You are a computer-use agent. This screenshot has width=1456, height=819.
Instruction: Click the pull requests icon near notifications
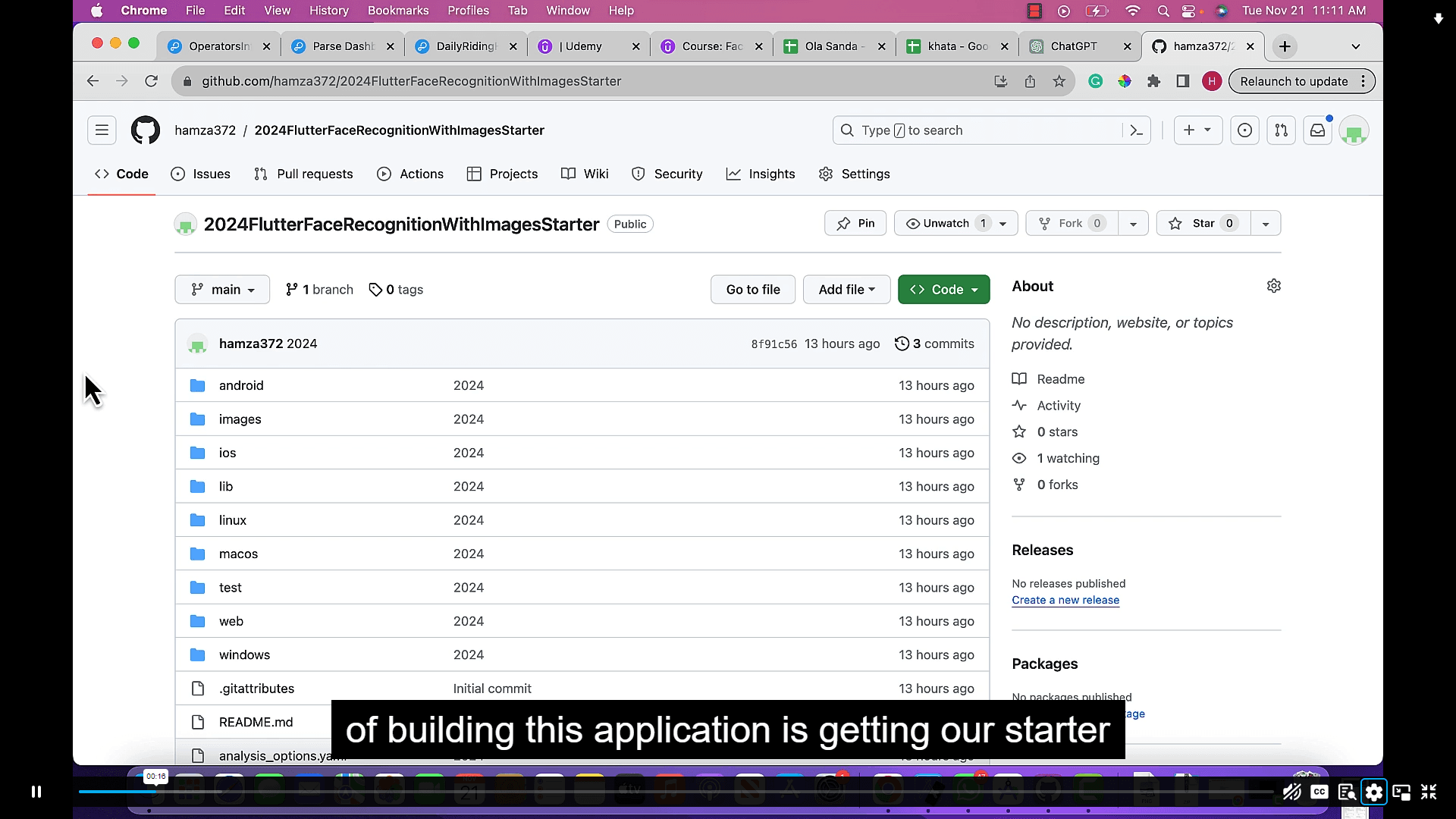[1281, 130]
